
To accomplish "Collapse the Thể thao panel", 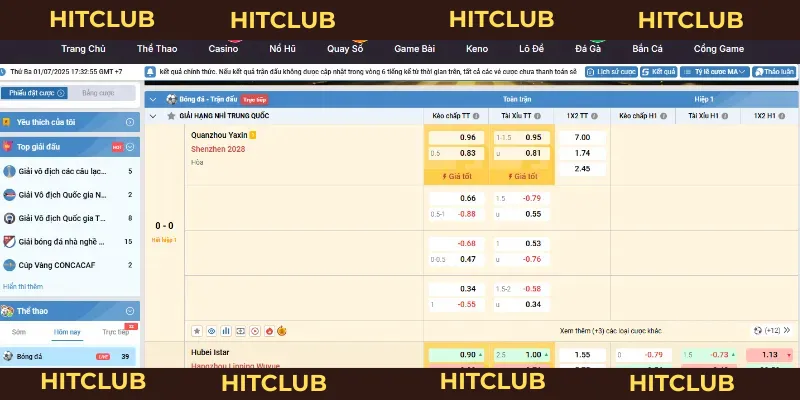I will tap(130, 311).
